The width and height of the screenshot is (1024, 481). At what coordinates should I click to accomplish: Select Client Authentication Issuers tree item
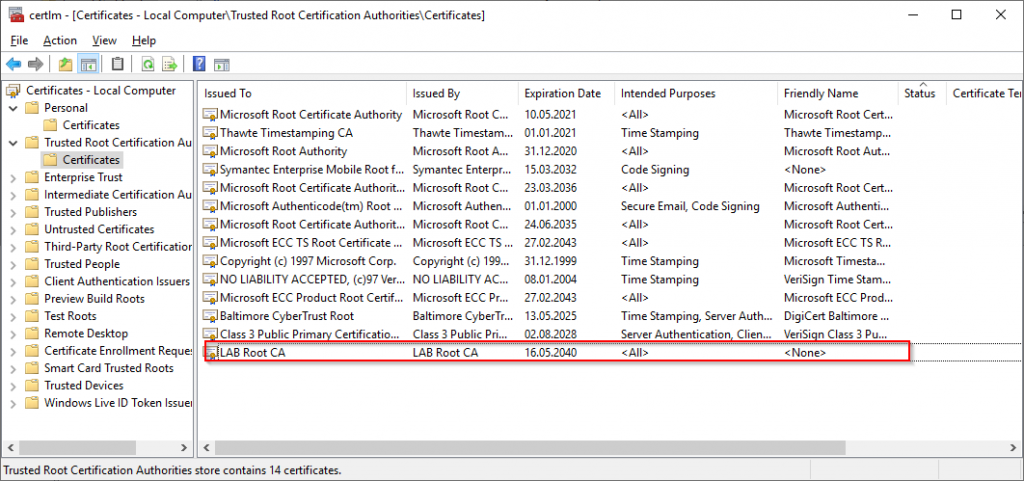[x=116, y=281]
